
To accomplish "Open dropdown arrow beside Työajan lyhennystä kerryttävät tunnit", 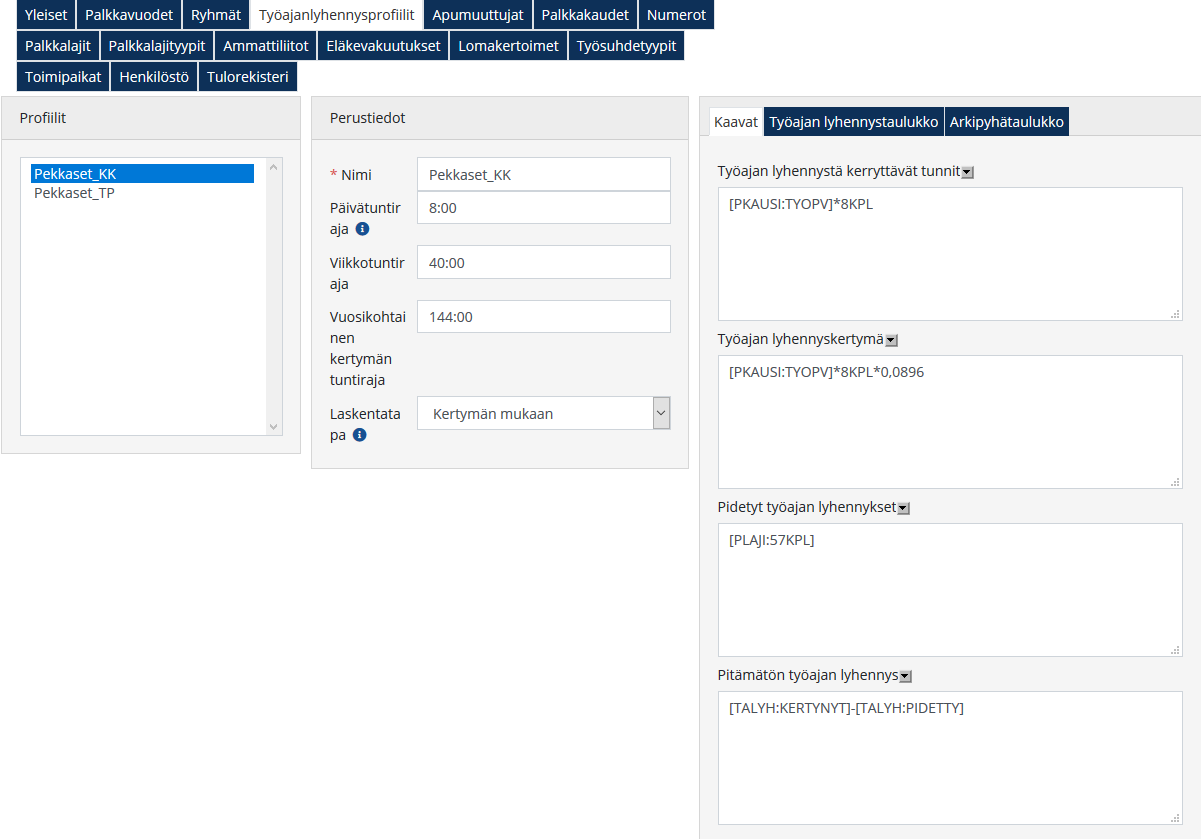I will click(x=967, y=172).
